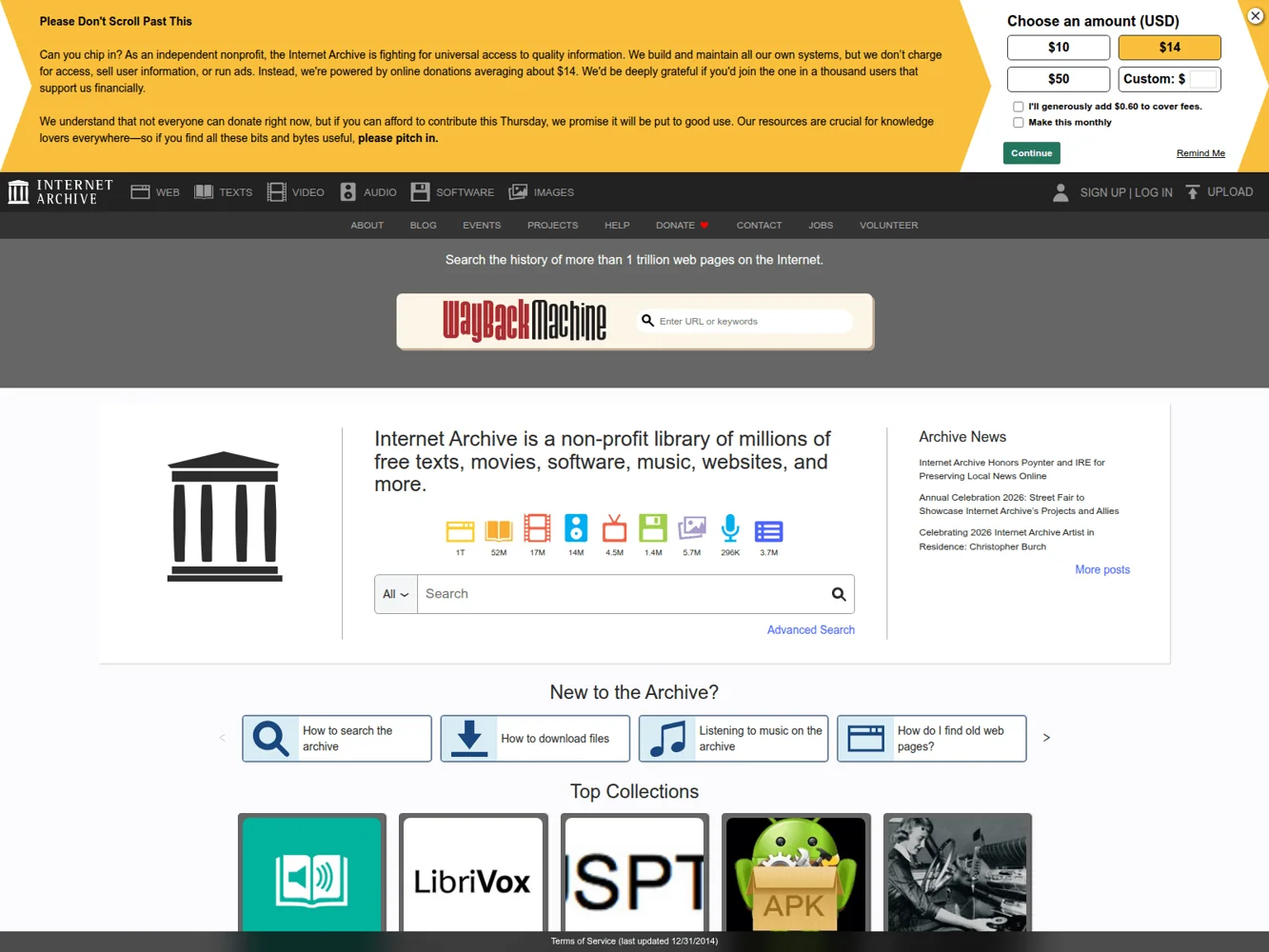Image resolution: width=1269 pixels, height=952 pixels.
Task: Expand the All search scope dropdown
Action: coord(396,594)
